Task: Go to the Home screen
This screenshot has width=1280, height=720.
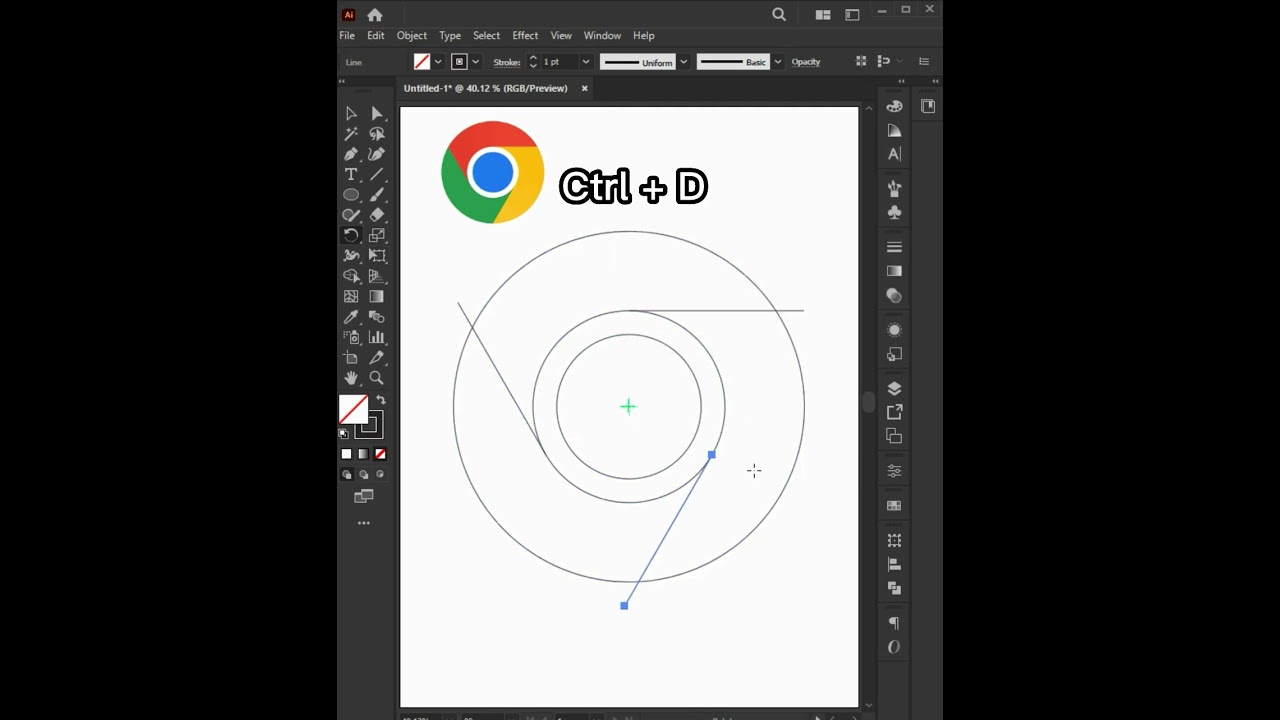Action: [x=375, y=15]
